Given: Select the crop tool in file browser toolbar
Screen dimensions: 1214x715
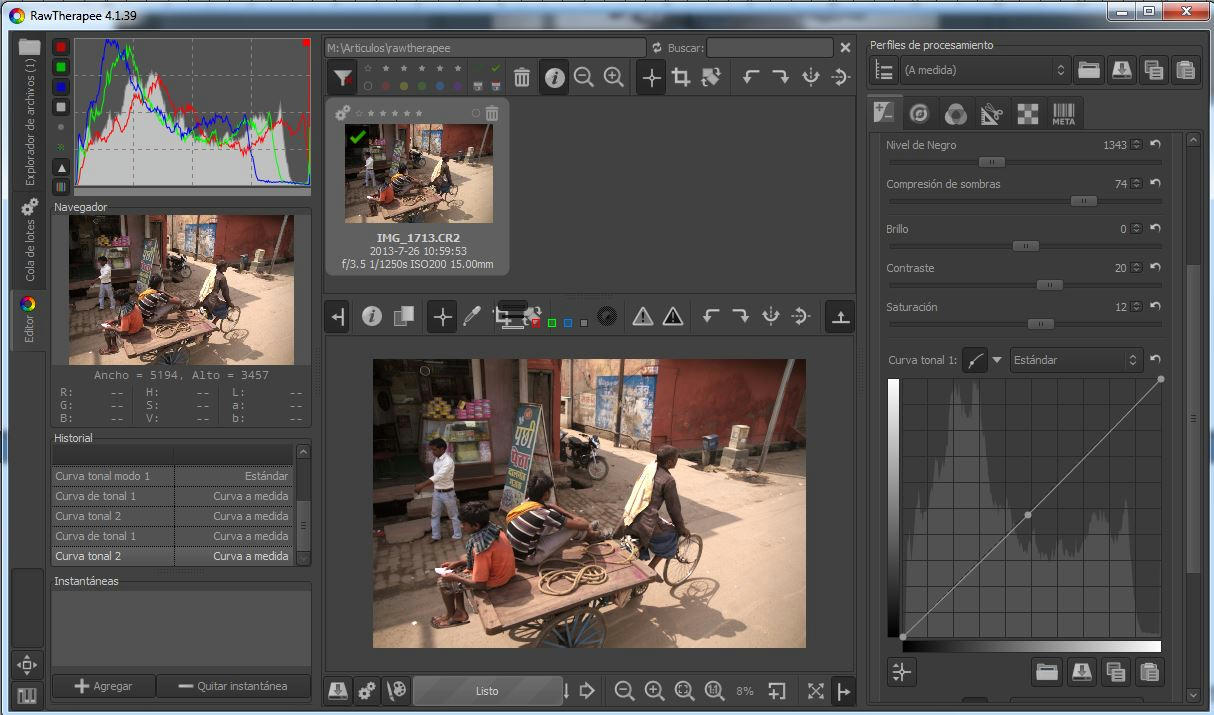Looking at the screenshot, I should point(681,77).
